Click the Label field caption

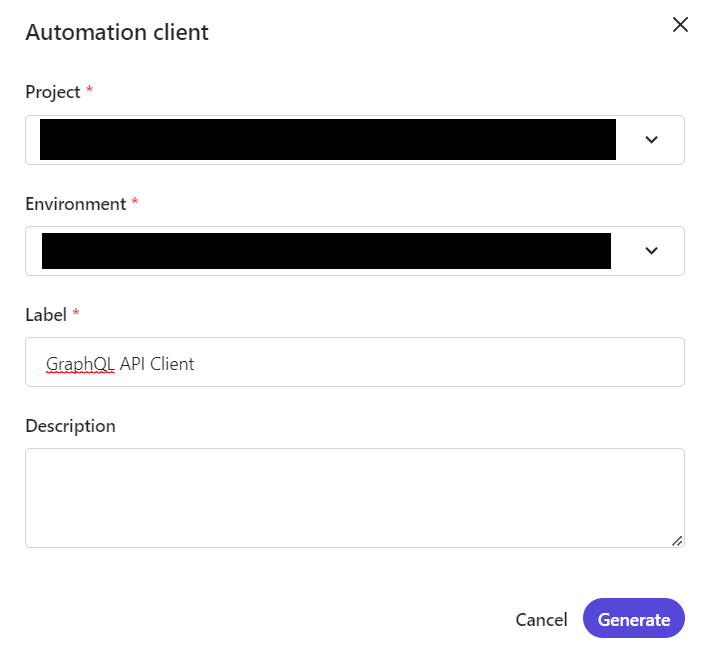46,315
